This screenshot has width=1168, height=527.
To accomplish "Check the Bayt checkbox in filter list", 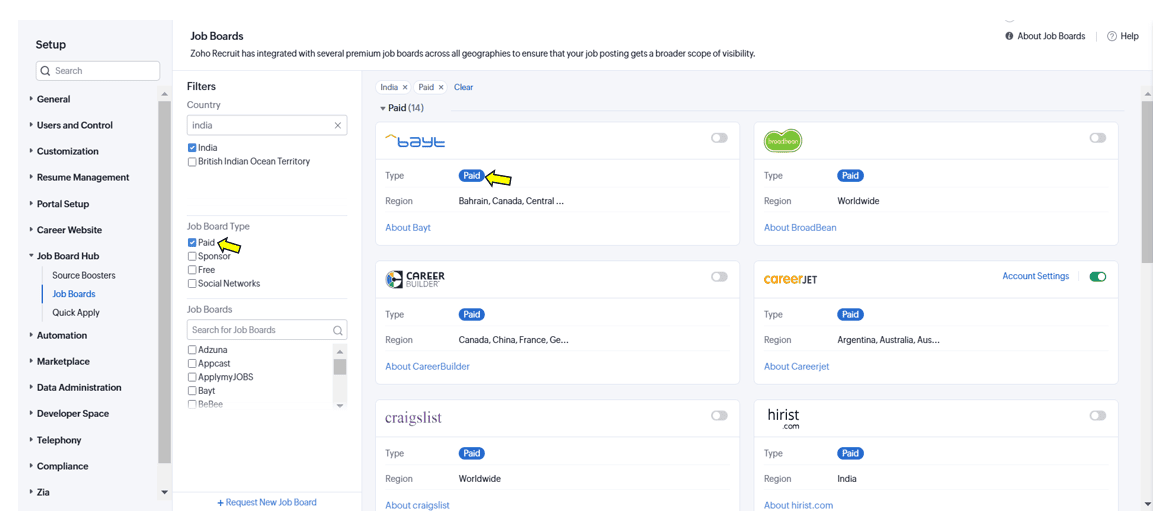I will [192, 391].
